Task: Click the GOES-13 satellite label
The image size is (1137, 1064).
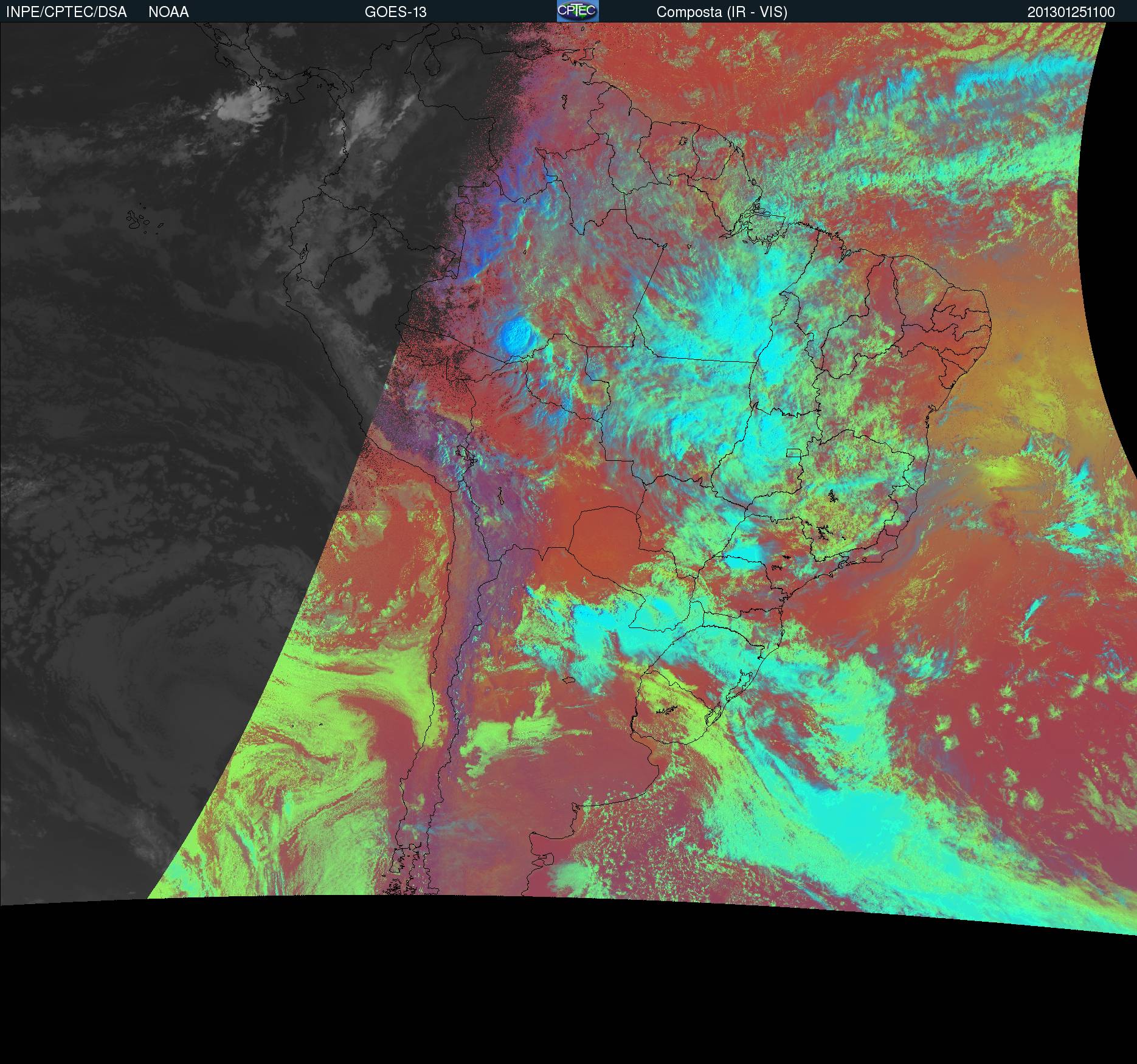Action: 395,12
